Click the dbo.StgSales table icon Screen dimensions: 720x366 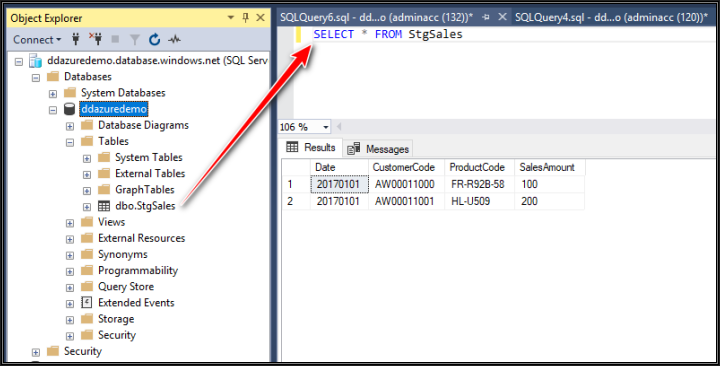(104, 206)
